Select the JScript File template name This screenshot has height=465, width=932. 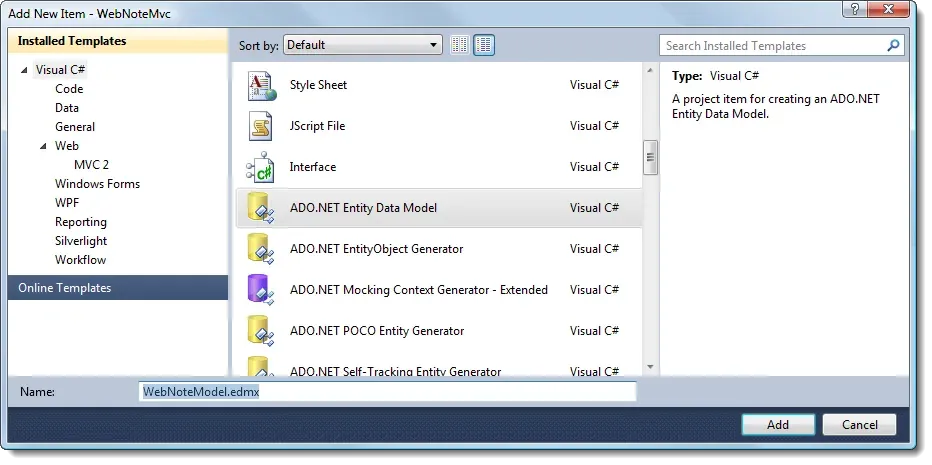[317, 126]
